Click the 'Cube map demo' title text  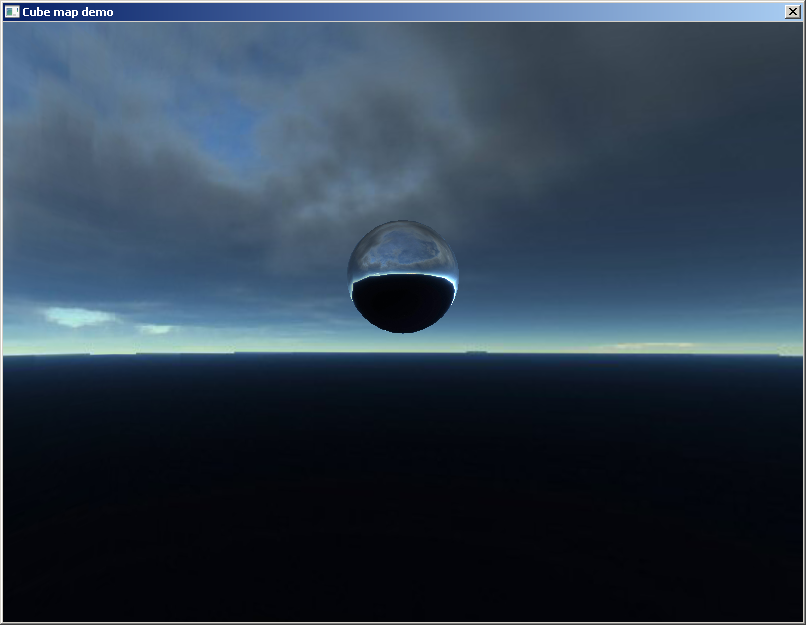tap(67, 12)
